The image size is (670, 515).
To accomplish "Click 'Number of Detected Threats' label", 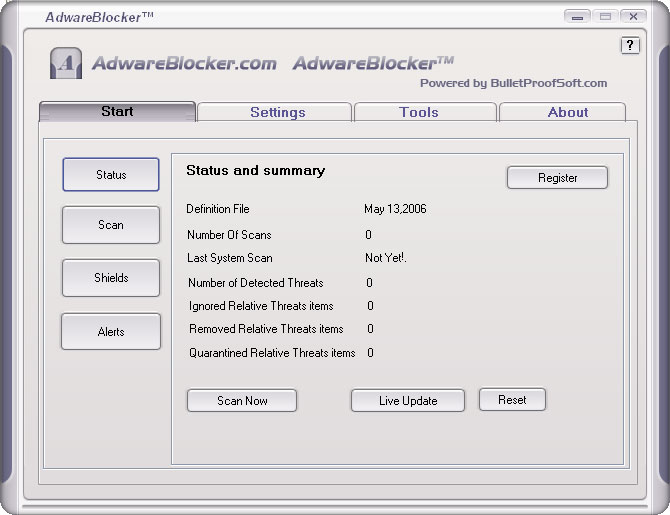I will click(256, 283).
